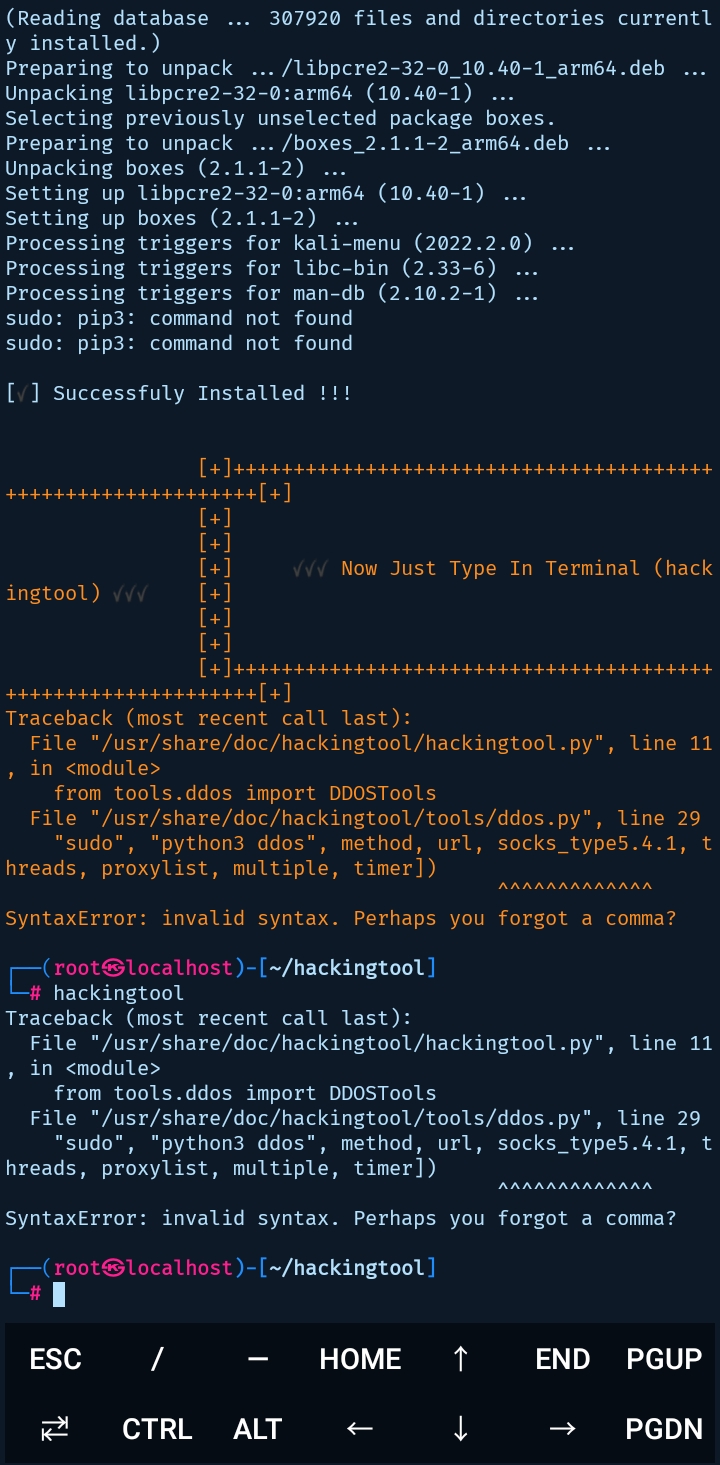
Task: Tap the forward slash key
Action: click(156, 1358)
